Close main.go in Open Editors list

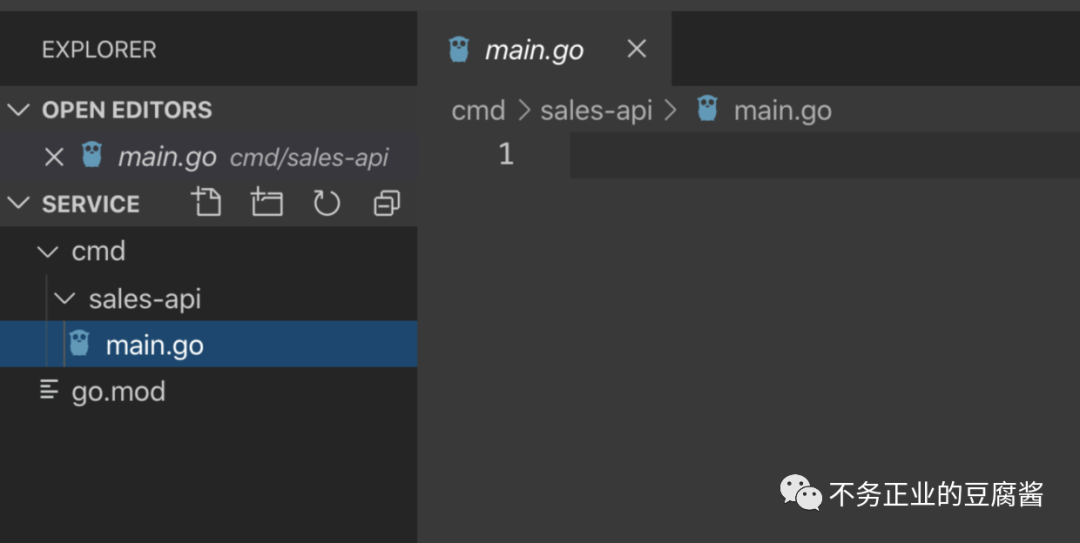(x=54, y=157)
